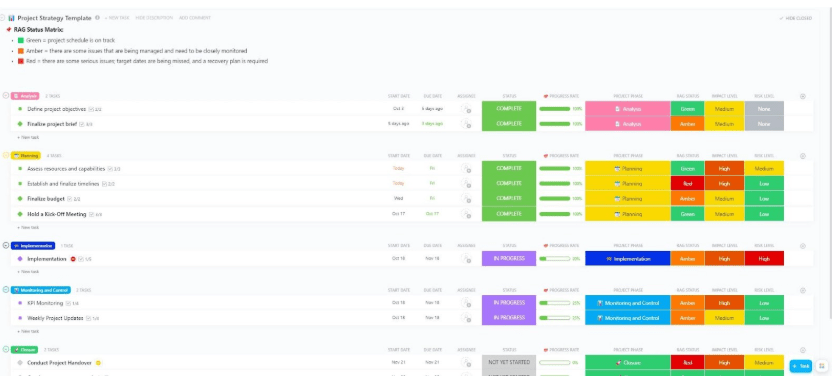
Task: Click ADD COMMENT in the header
Action: coord(194,18)
